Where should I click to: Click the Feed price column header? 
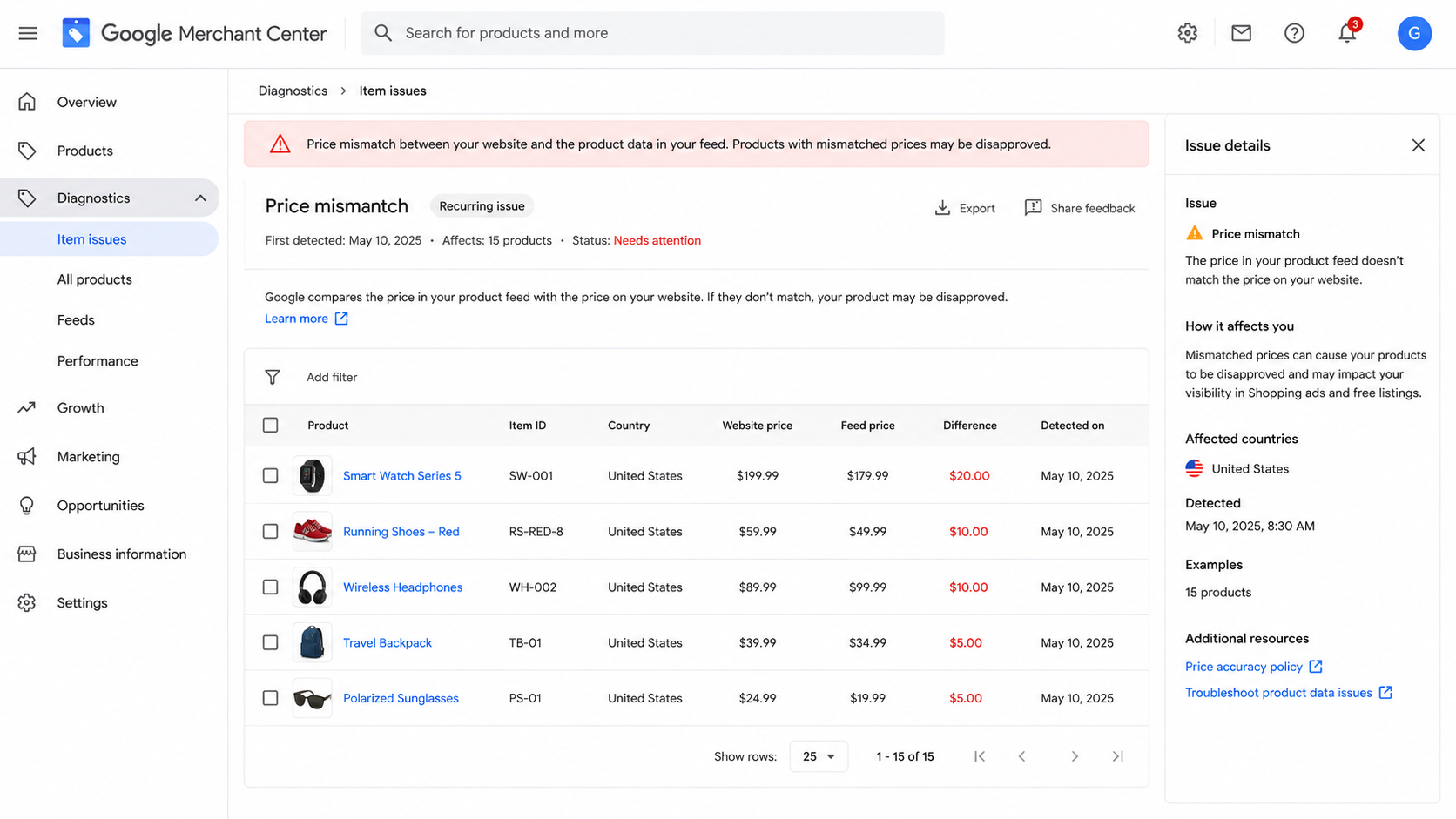click(x=867, y=426)
